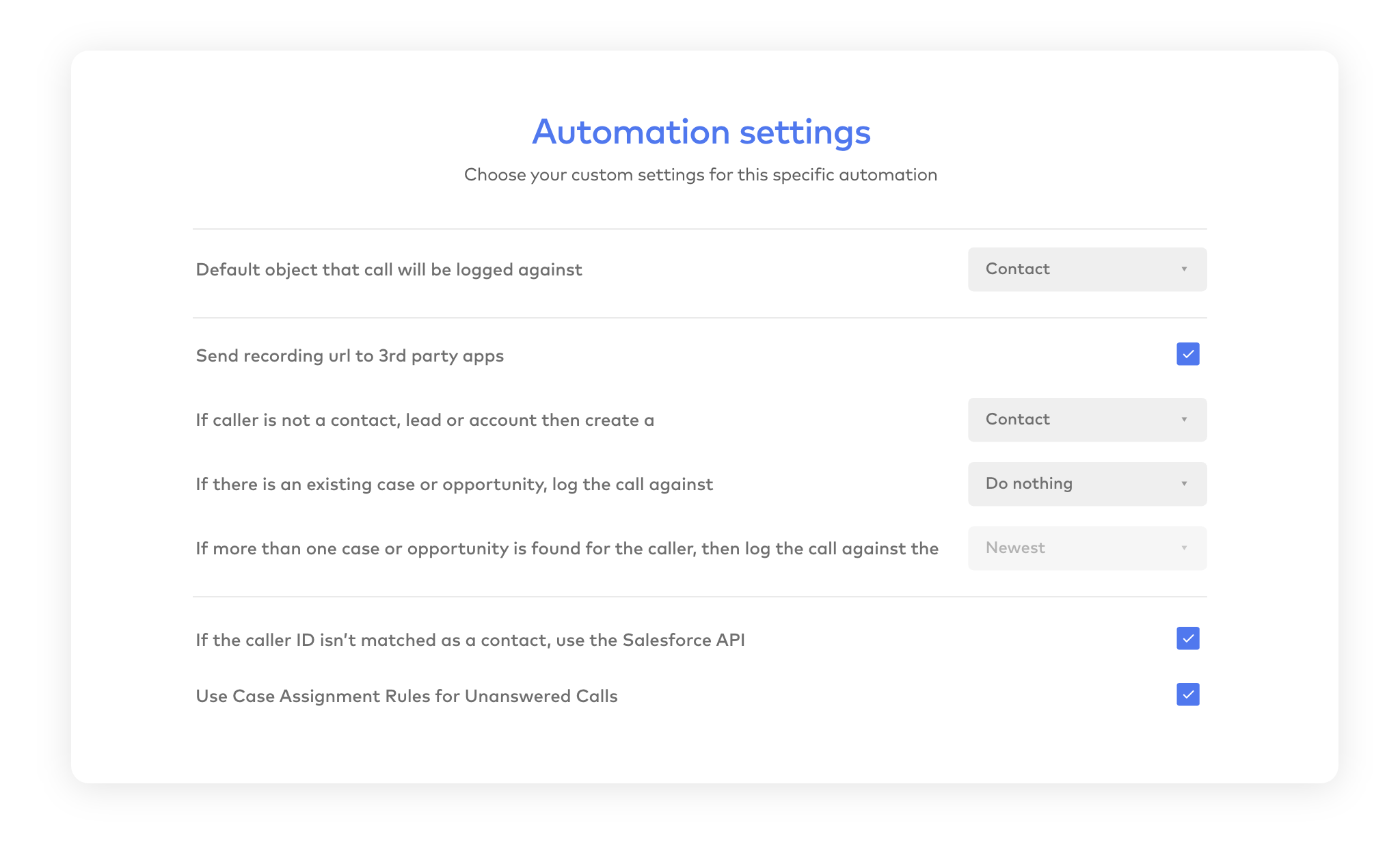Open the 'then create a' Contact dropdown
The height and width of the screenshot is (864, 1400).
pos(1086,420)
